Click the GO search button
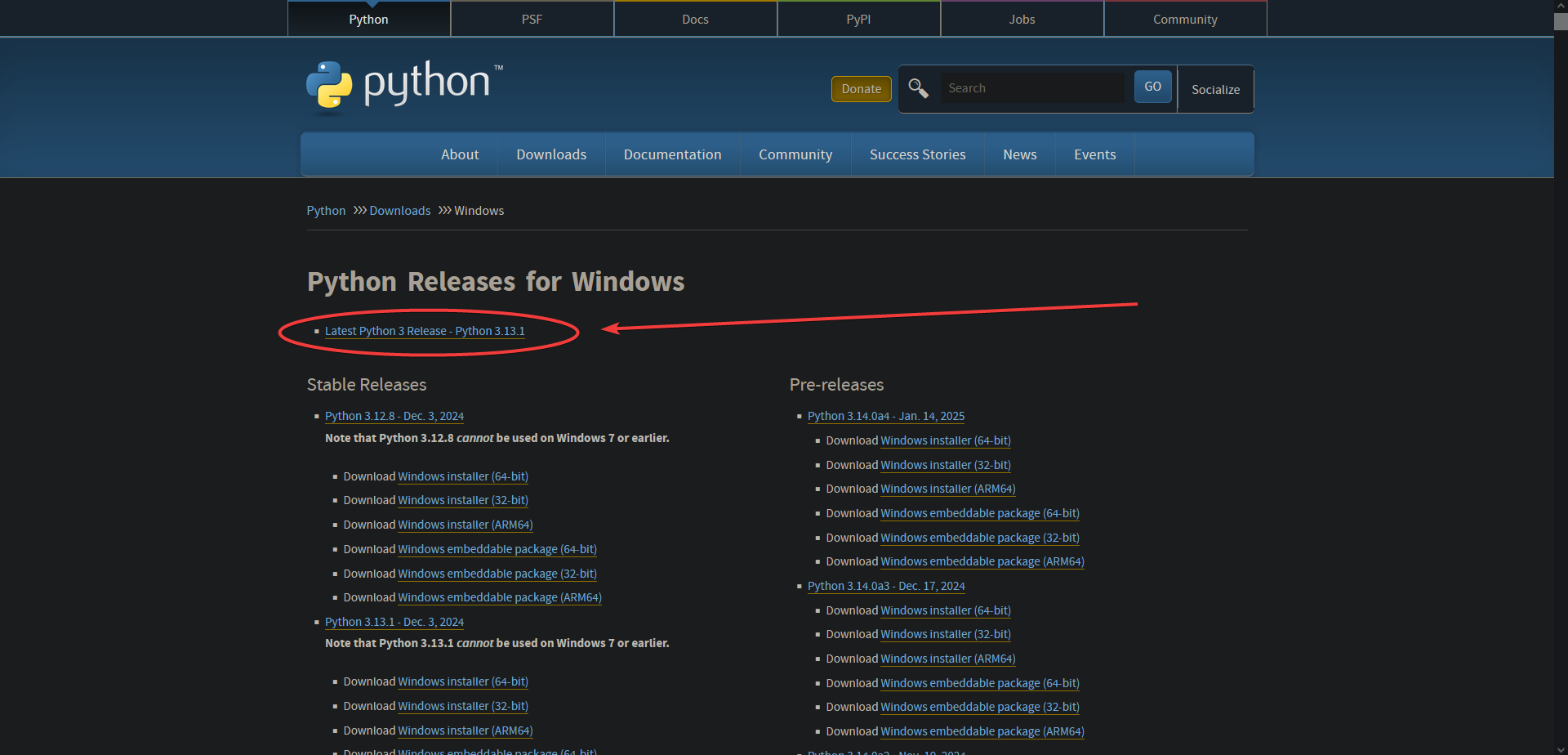1568x755 pixels. 1152,87
